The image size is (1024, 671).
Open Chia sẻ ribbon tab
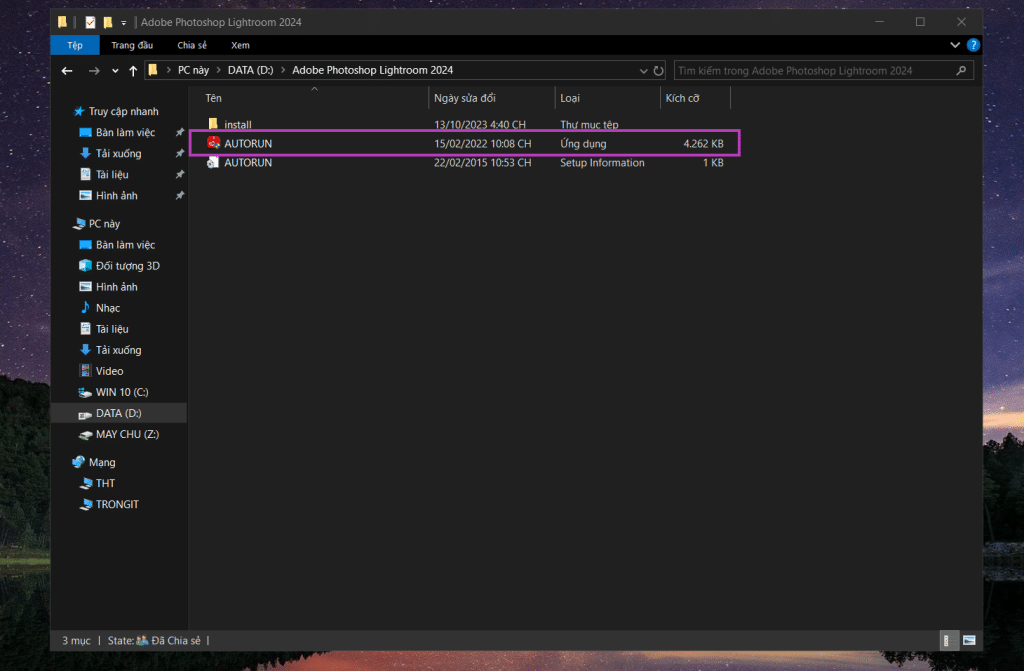[x=192, y=45]
